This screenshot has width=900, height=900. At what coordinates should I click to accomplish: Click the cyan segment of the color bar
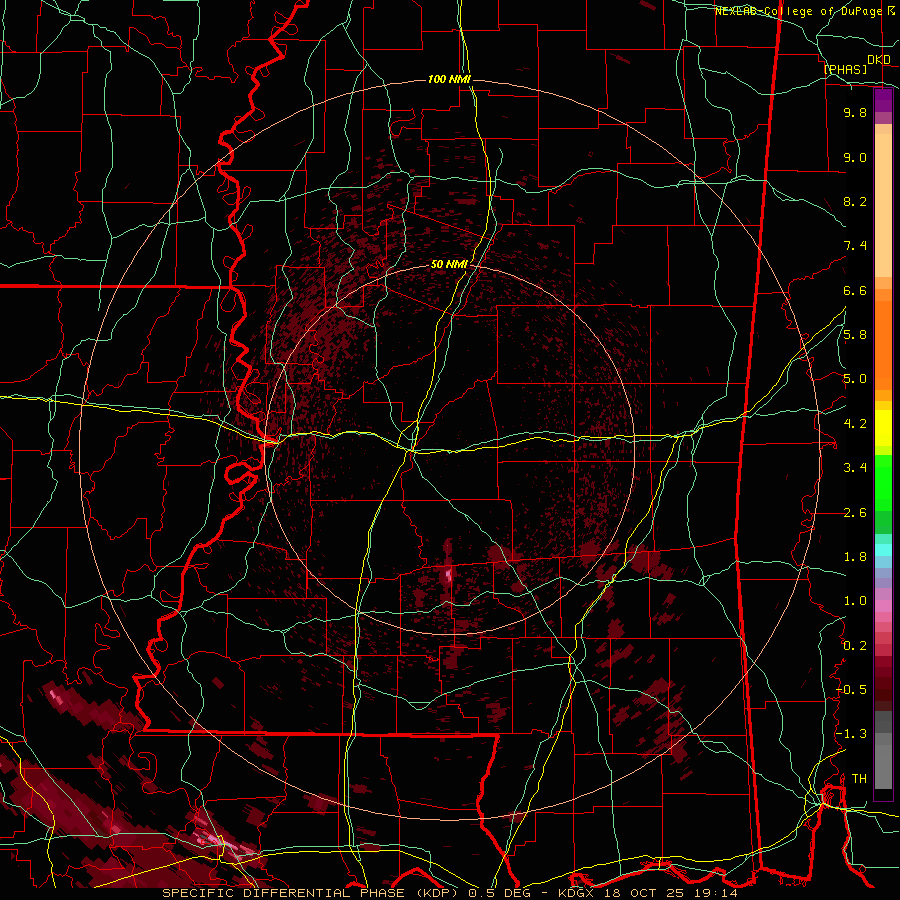click(x=883, y=550)
